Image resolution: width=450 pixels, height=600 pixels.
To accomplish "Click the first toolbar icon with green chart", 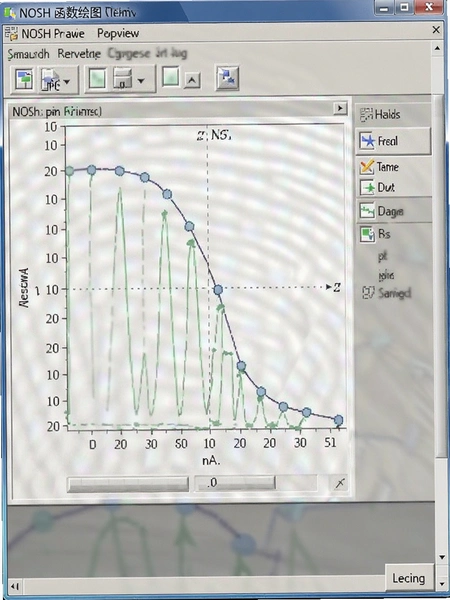I will tap(24, 80).
